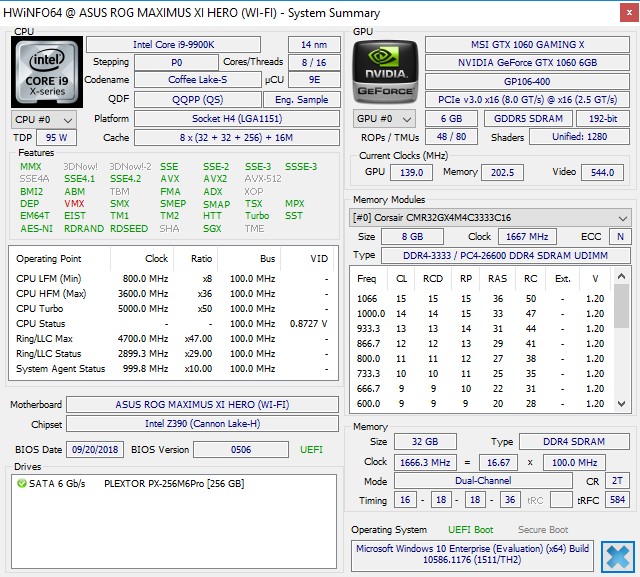Click the Dual-Channel mode field
The height and width of the screenshot is (577, 640).
[x=483, y=481]
